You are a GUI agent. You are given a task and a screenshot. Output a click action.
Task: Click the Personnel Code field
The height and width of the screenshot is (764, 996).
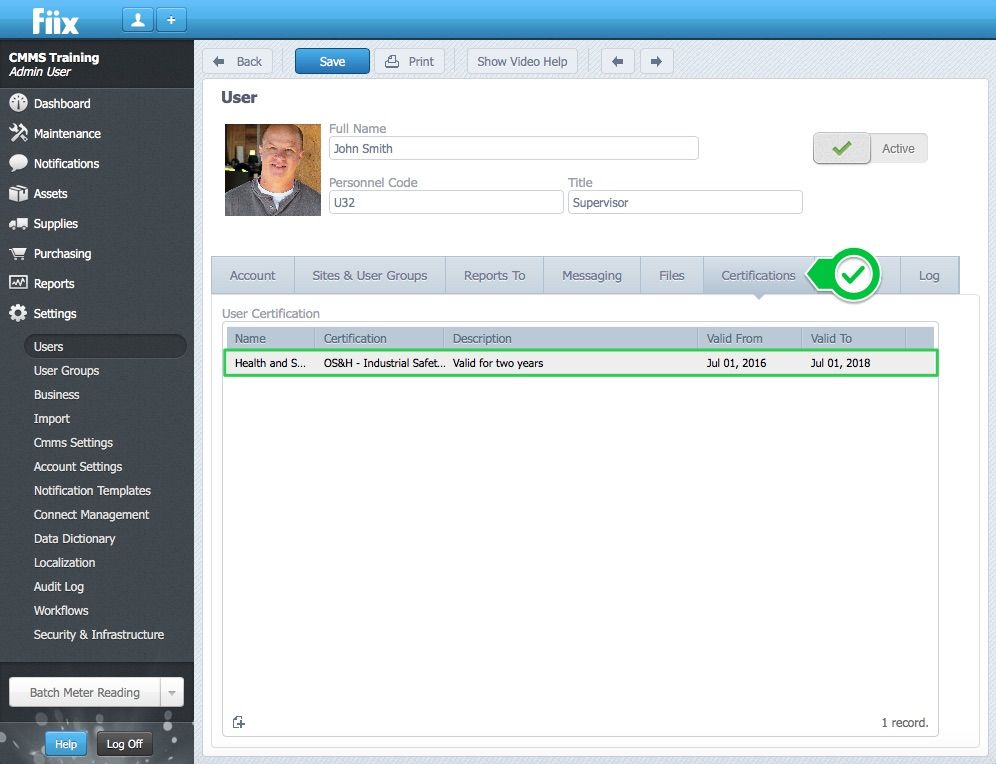pyautogui.click(x=446, y=203)
